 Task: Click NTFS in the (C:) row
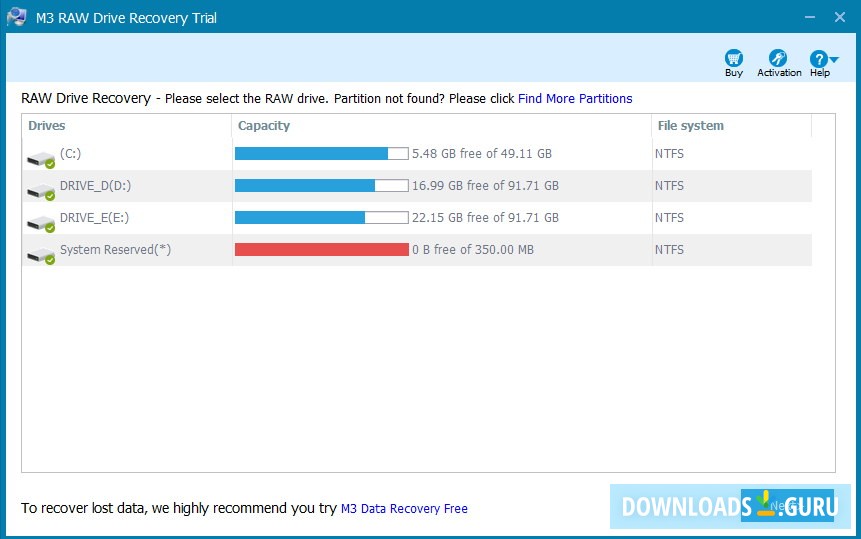click(x=669, y=154)
